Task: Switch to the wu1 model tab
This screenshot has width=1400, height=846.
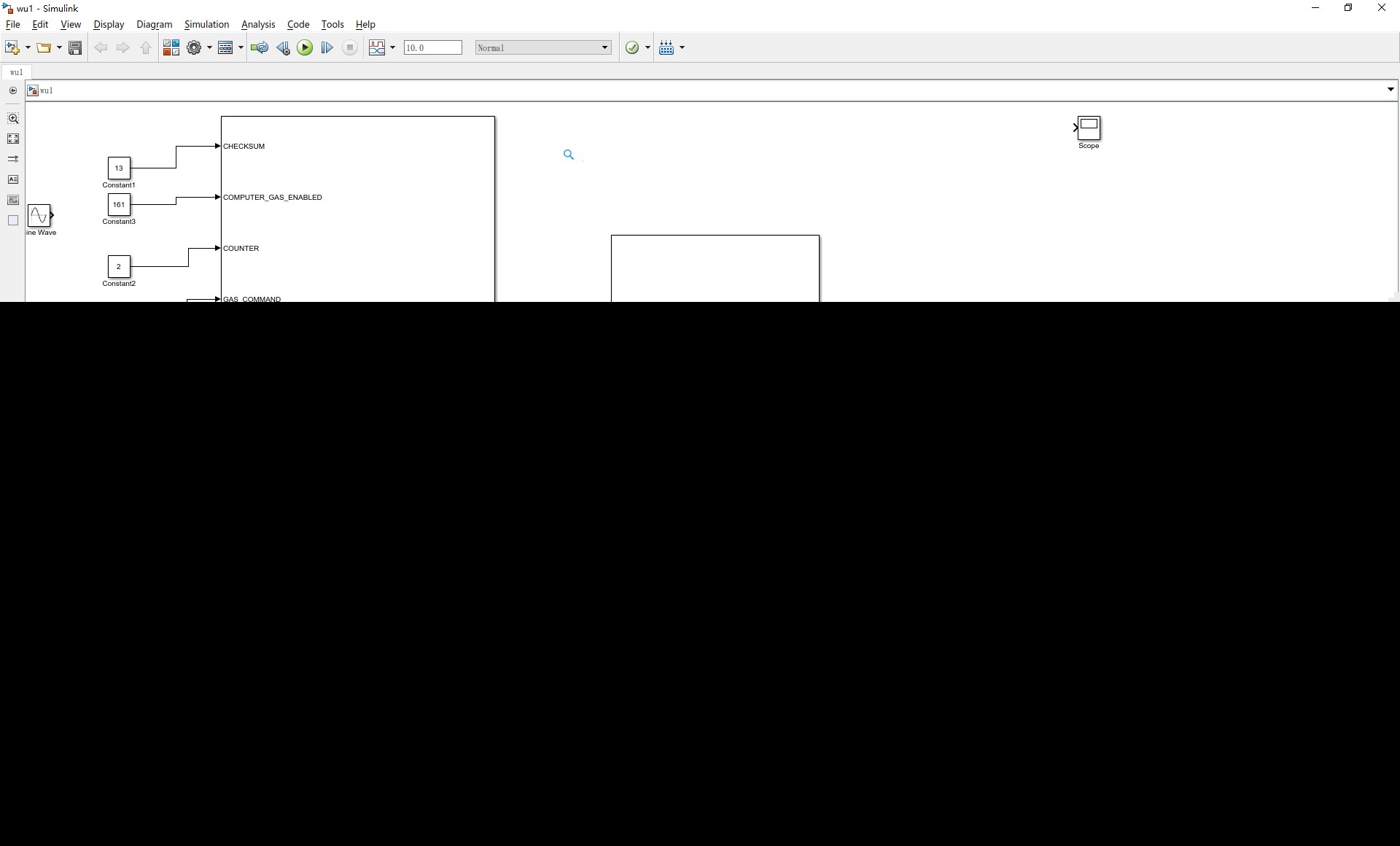Action: 16,72
